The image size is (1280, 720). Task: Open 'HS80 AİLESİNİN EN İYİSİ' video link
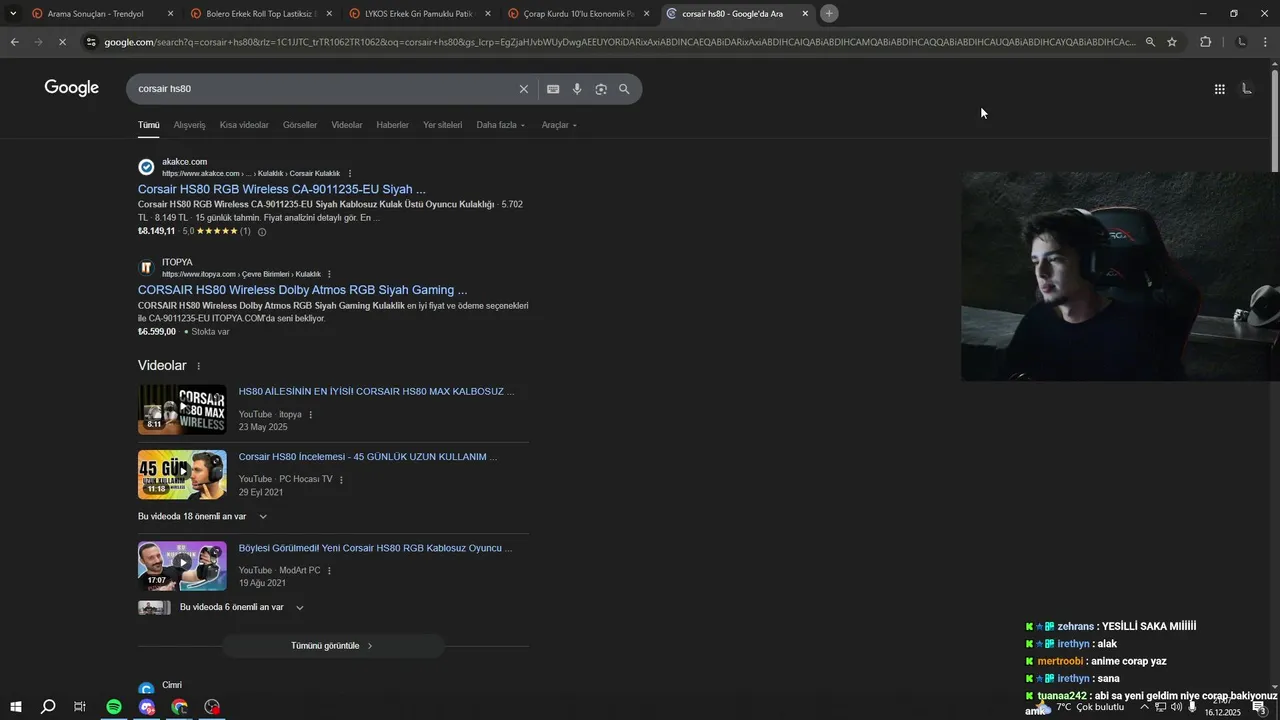click(x=376, y=392)
